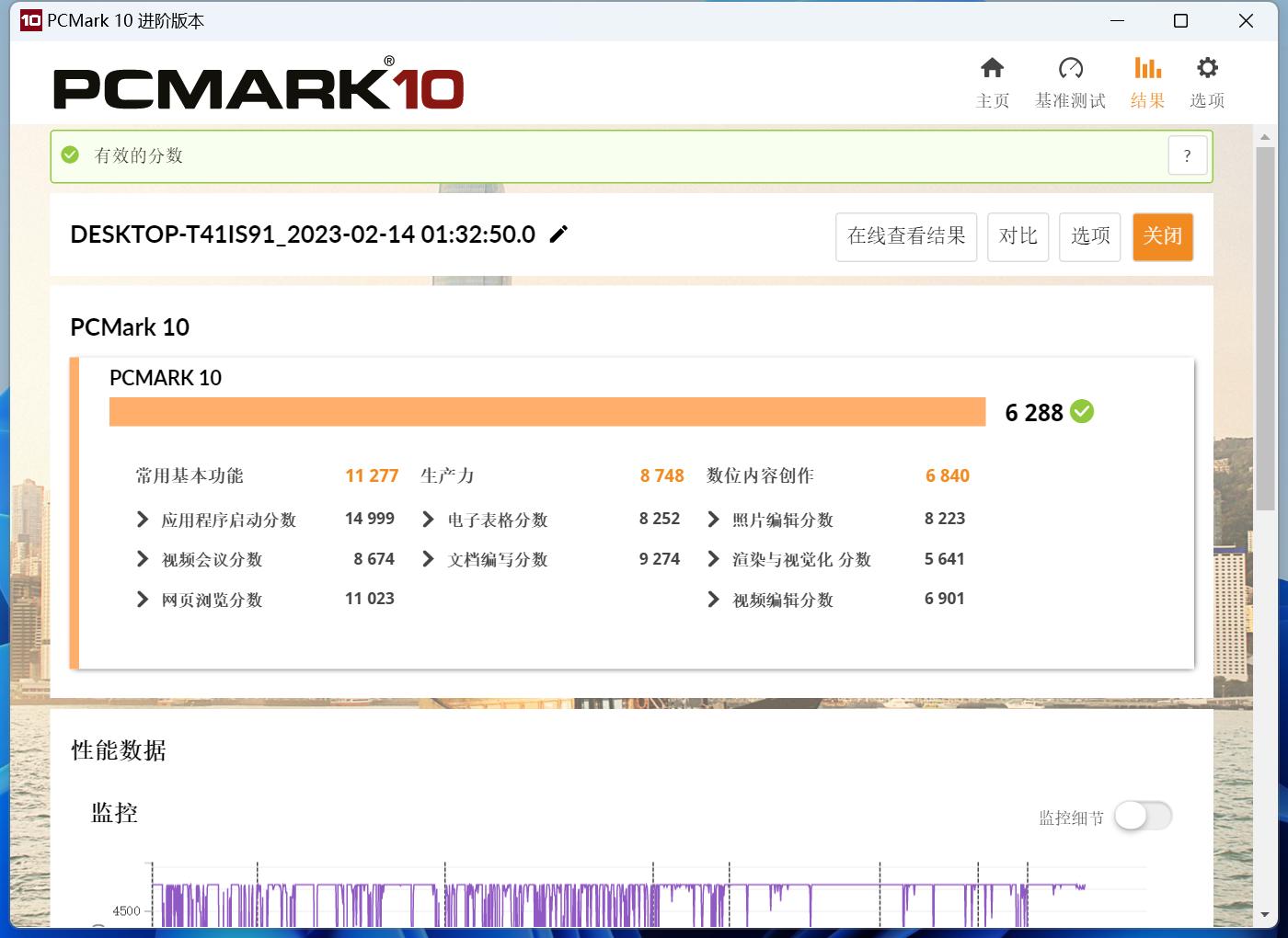
Task: Click the 选项 button next to 对比
Action: point(1089,236)
